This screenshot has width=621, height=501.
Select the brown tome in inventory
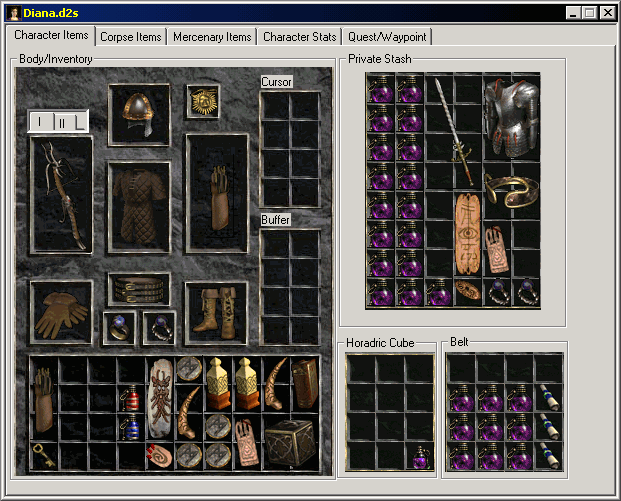click(305, 384)
